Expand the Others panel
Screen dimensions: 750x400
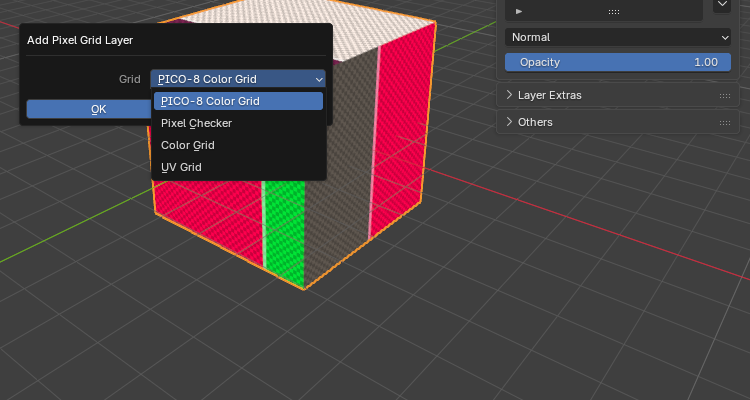(x=618, y=122)
